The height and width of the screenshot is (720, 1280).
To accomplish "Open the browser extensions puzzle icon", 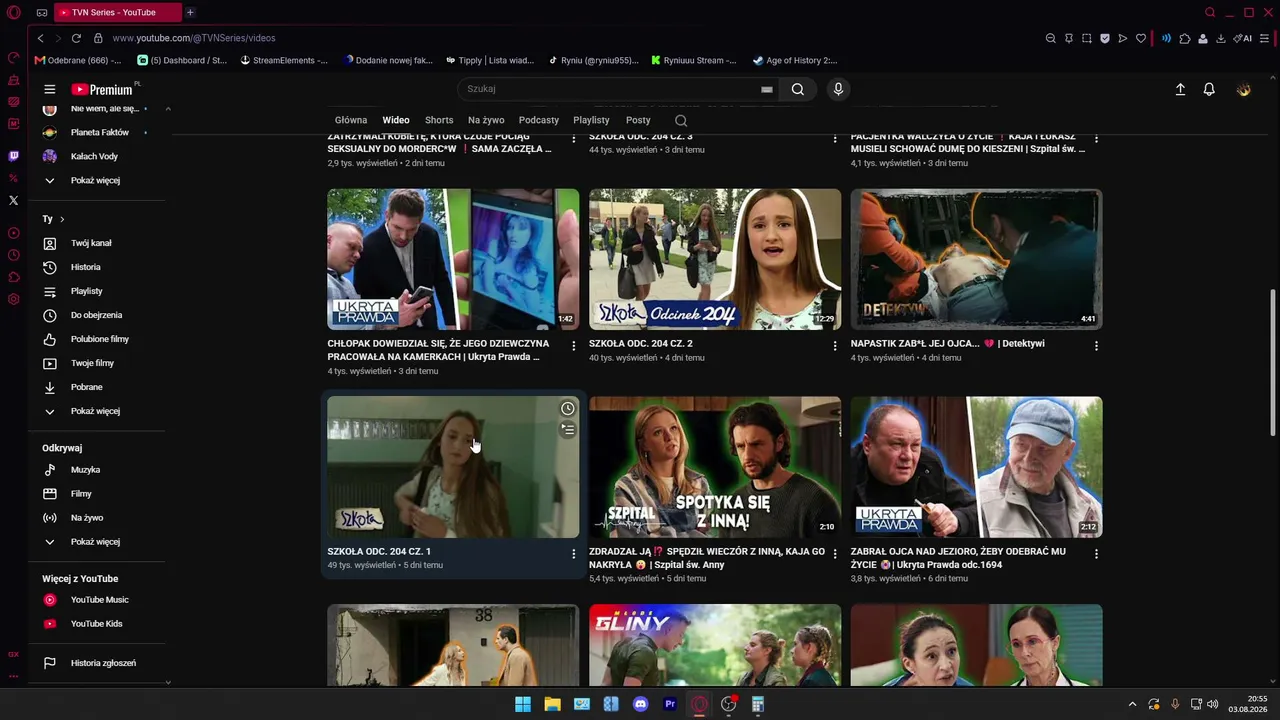I will (x=1185, y=38).
